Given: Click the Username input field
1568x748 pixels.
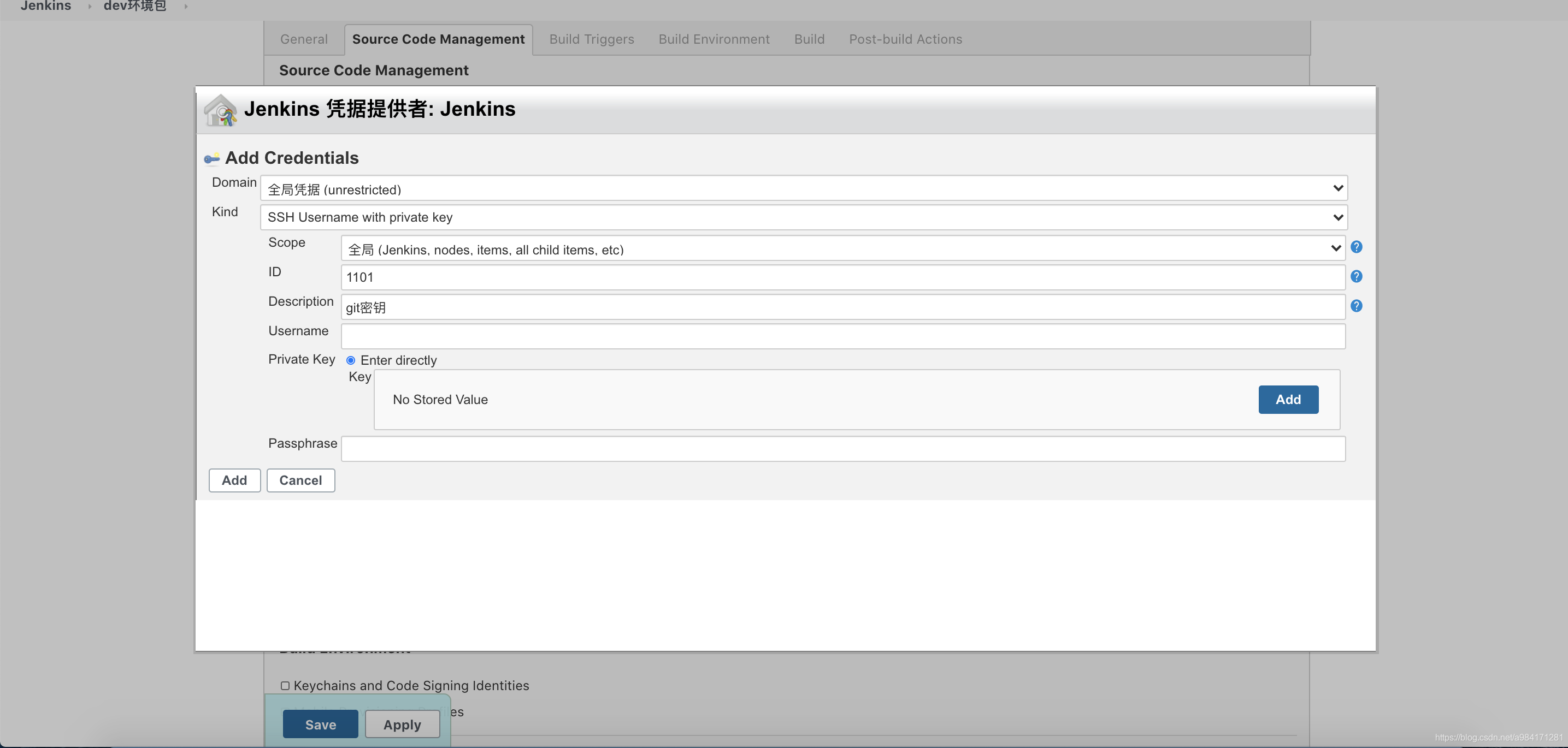Looking at the screenshot, I should (843, 335).
